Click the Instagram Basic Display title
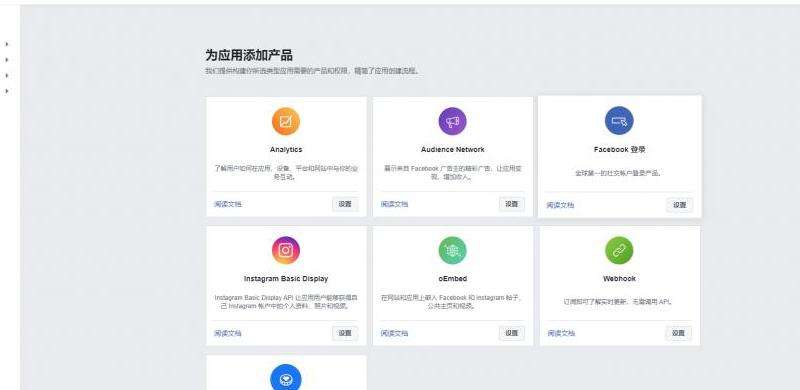800x390 pixels. tap(286, 279)
